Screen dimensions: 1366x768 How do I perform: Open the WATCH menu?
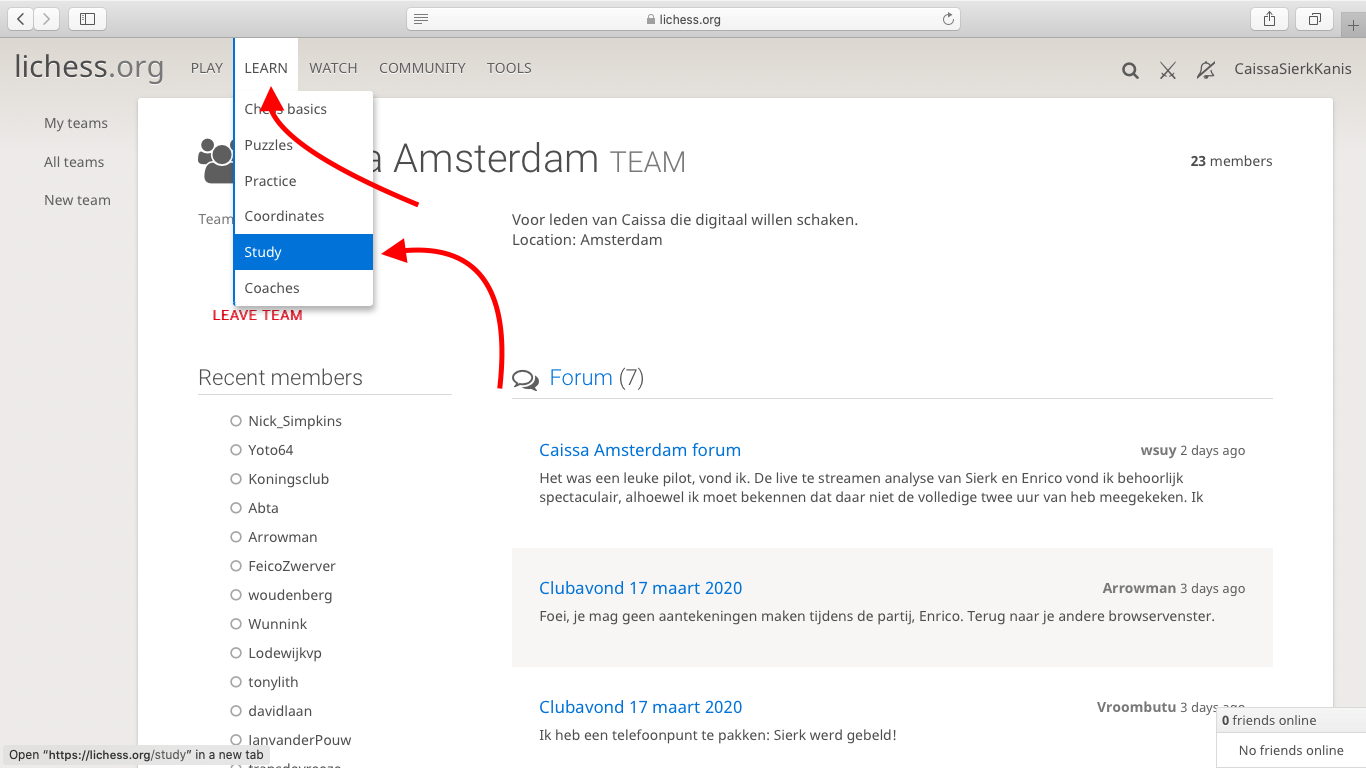pyautogui.click(x=333, y=68)
